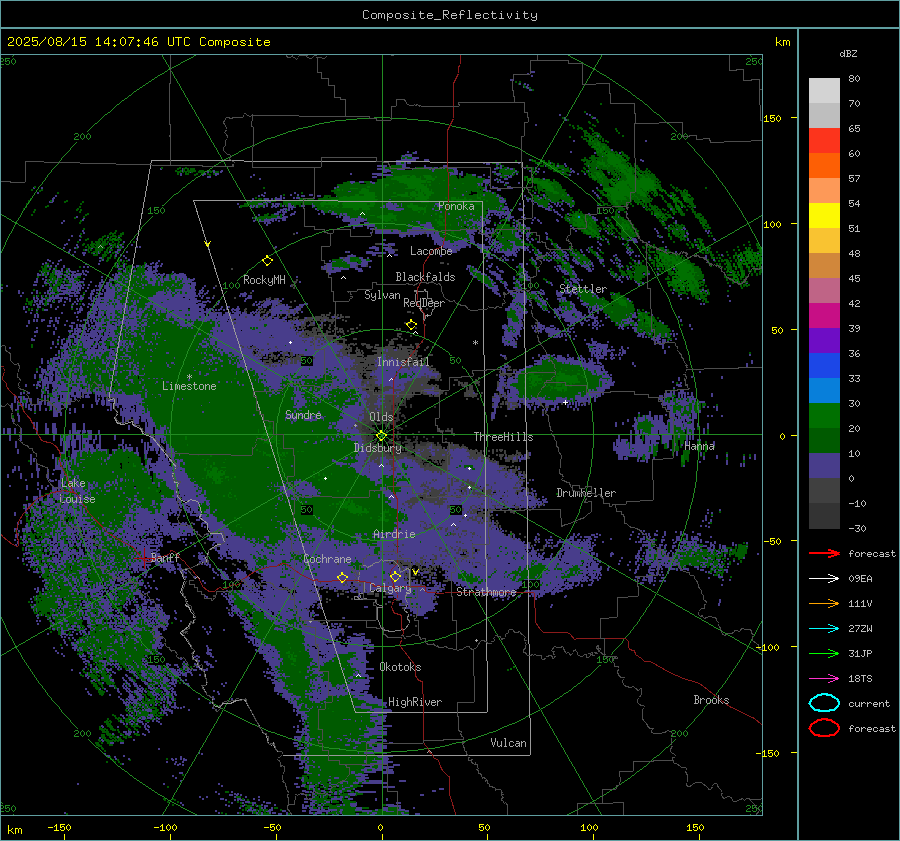This screenshot has height=841, width=900.
Task: Pick the 54 dBZ yellow swatch
Action: point(824,215)
